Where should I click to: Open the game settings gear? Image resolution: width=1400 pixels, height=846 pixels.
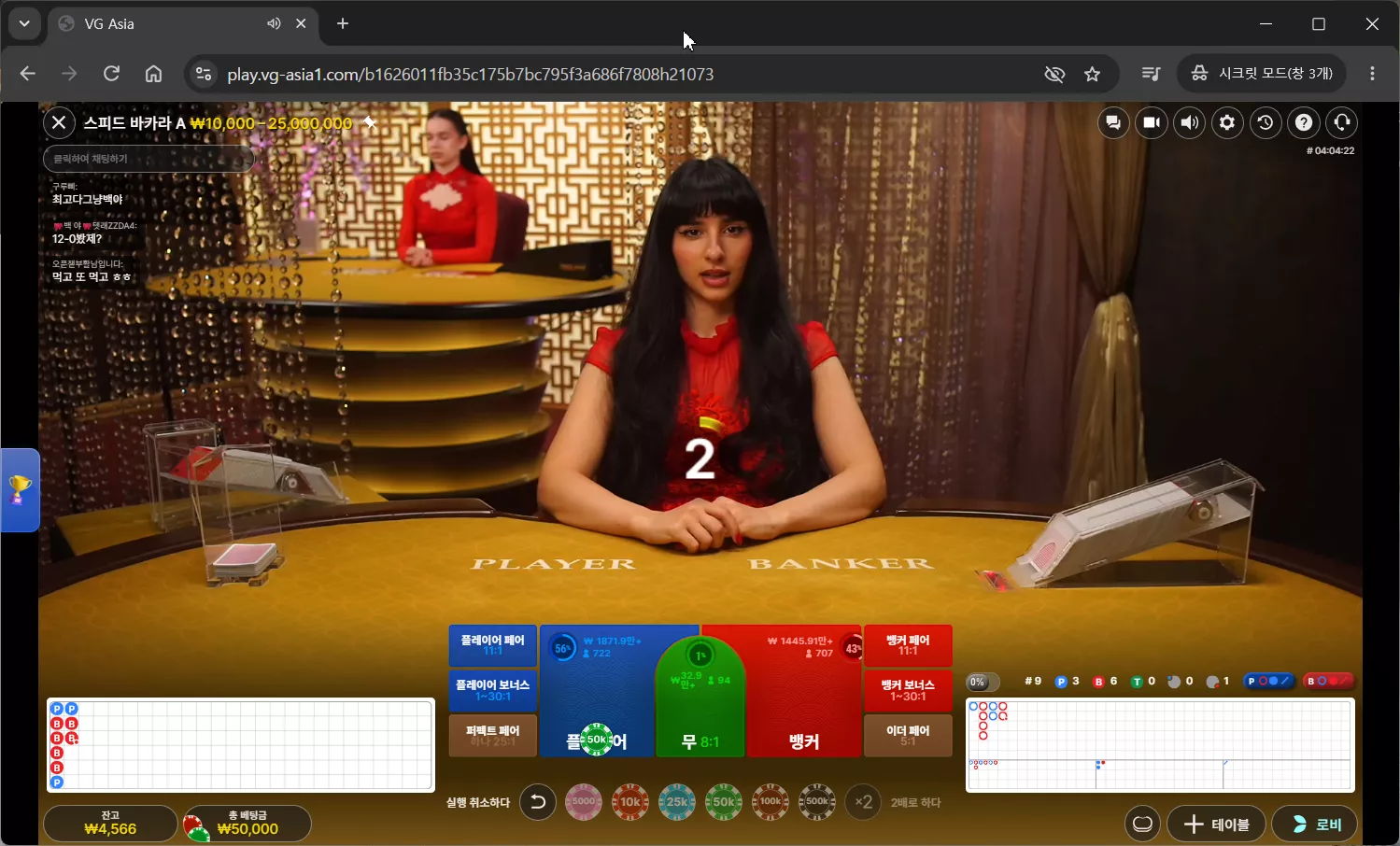point(1227,122)
